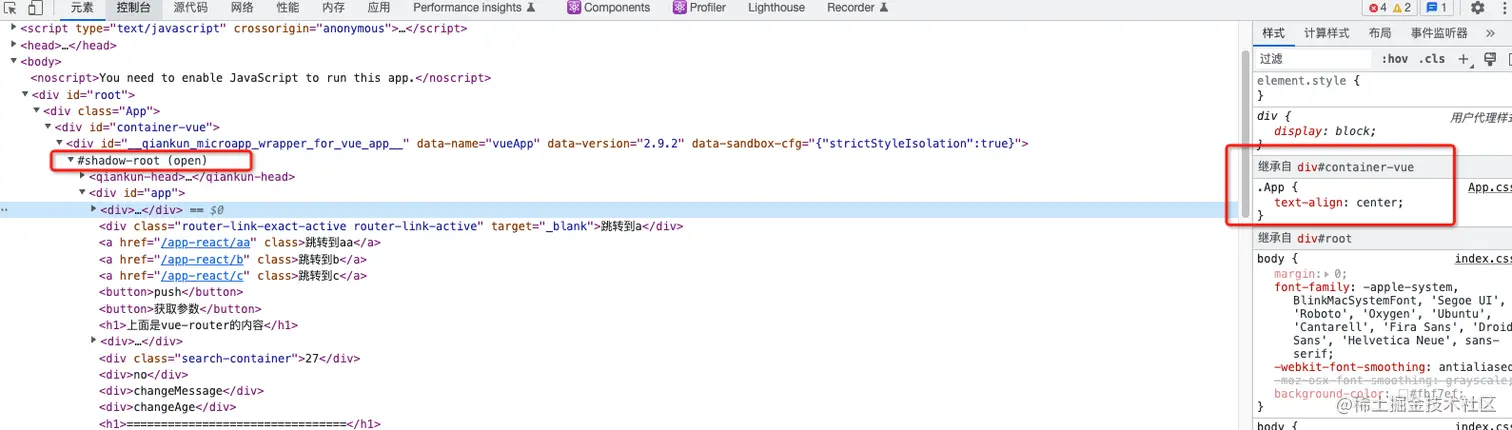Click the text-align: center declaration
Viewport: 1512px width, 430px height.
coord(1339,203)
